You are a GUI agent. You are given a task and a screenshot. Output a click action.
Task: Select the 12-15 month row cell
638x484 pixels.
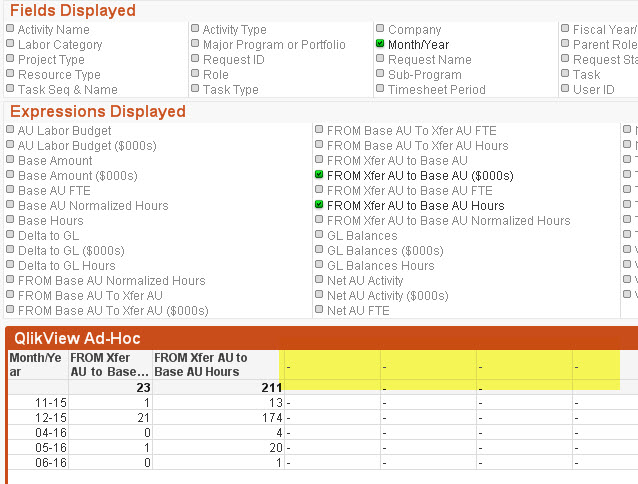[x=38, y=418]
